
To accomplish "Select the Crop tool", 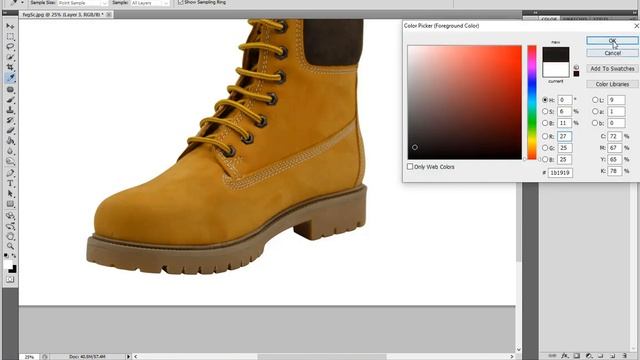I will point(10,67).
